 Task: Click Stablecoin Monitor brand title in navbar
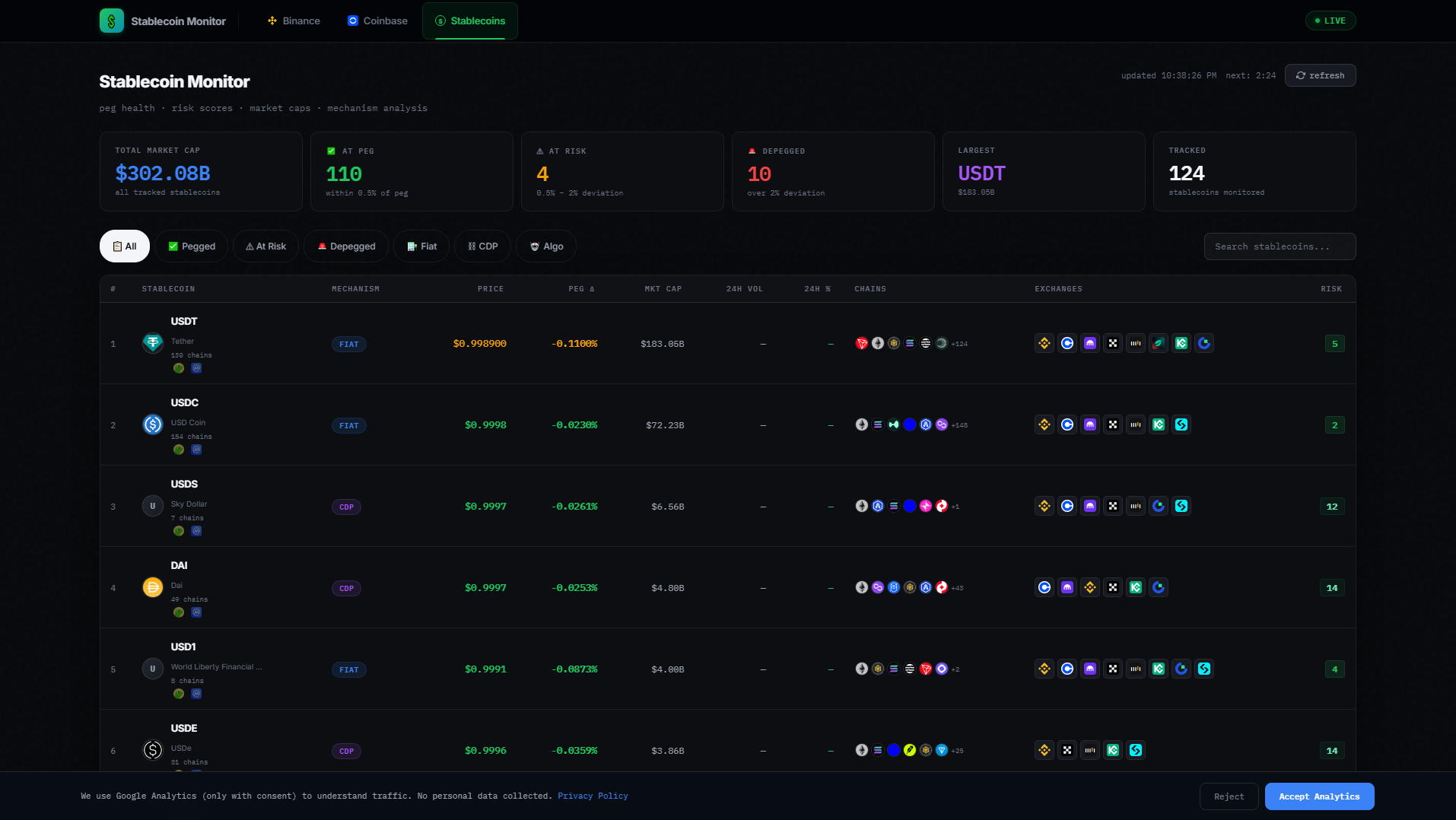178,21
